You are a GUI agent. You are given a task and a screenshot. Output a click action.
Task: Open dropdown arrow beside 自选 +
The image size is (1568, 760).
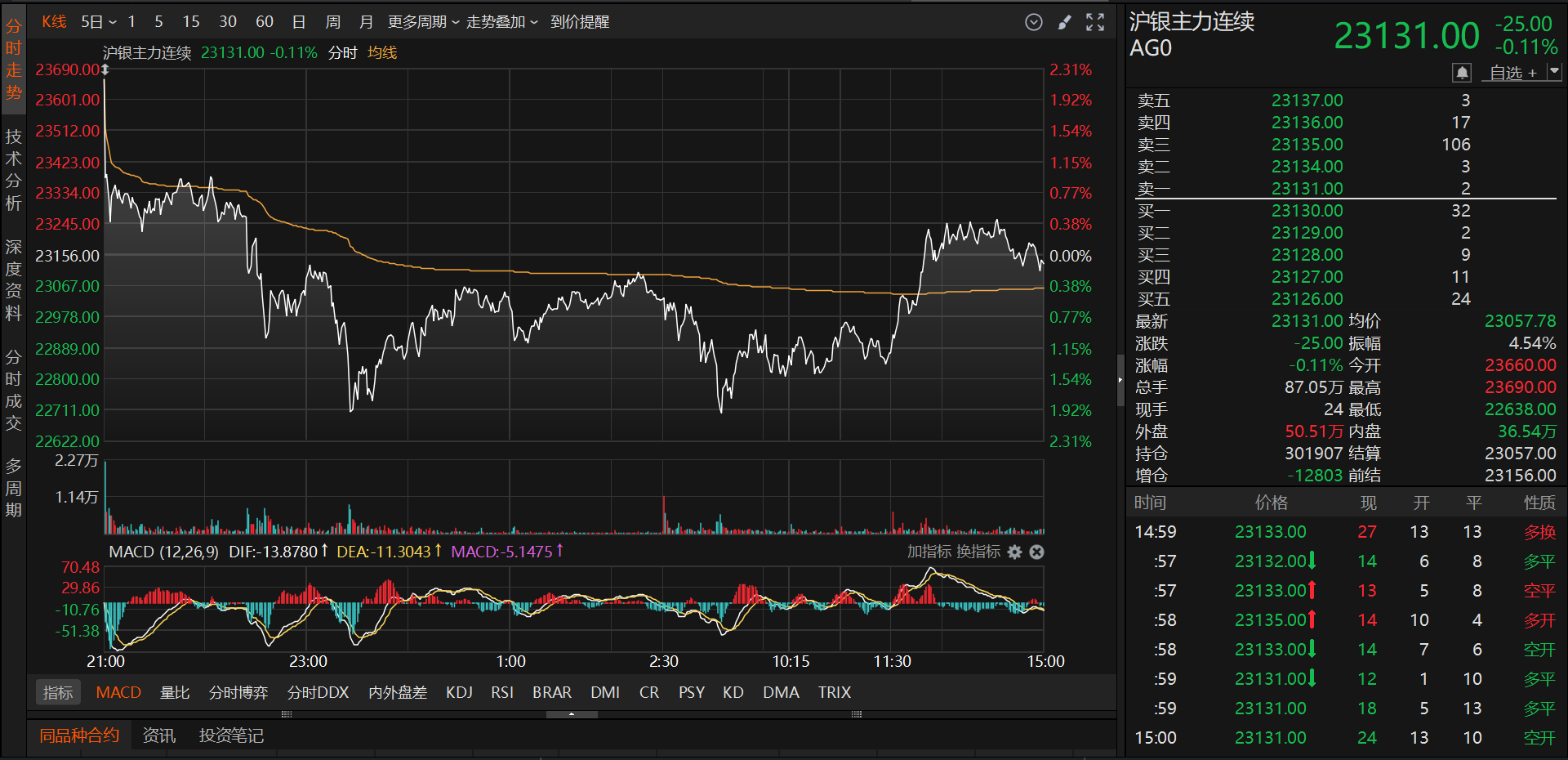tap(1555, 72)
